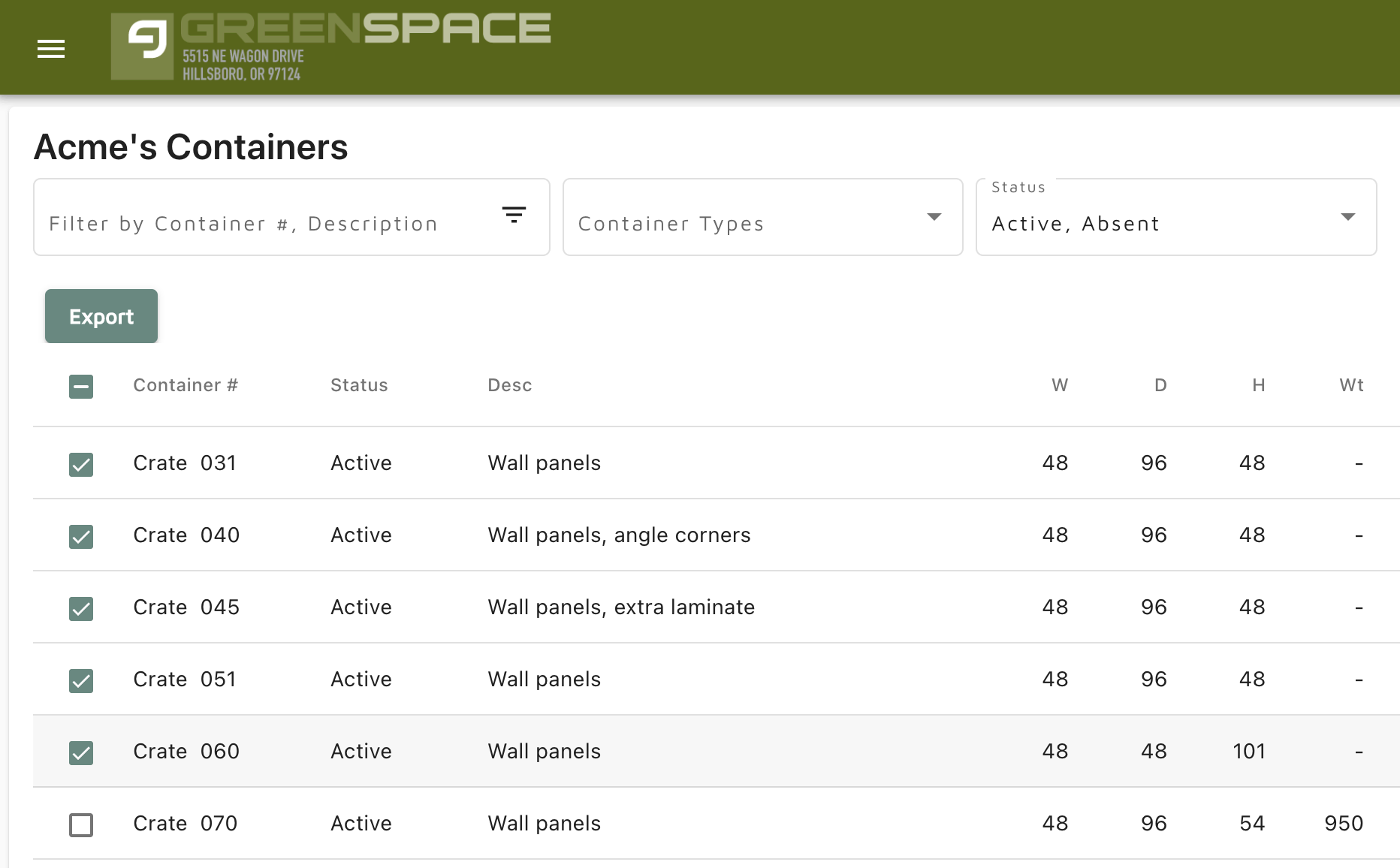This screenshot has width=1400, height=868.
Task: Click the Export button
Action: click(101, 316)
